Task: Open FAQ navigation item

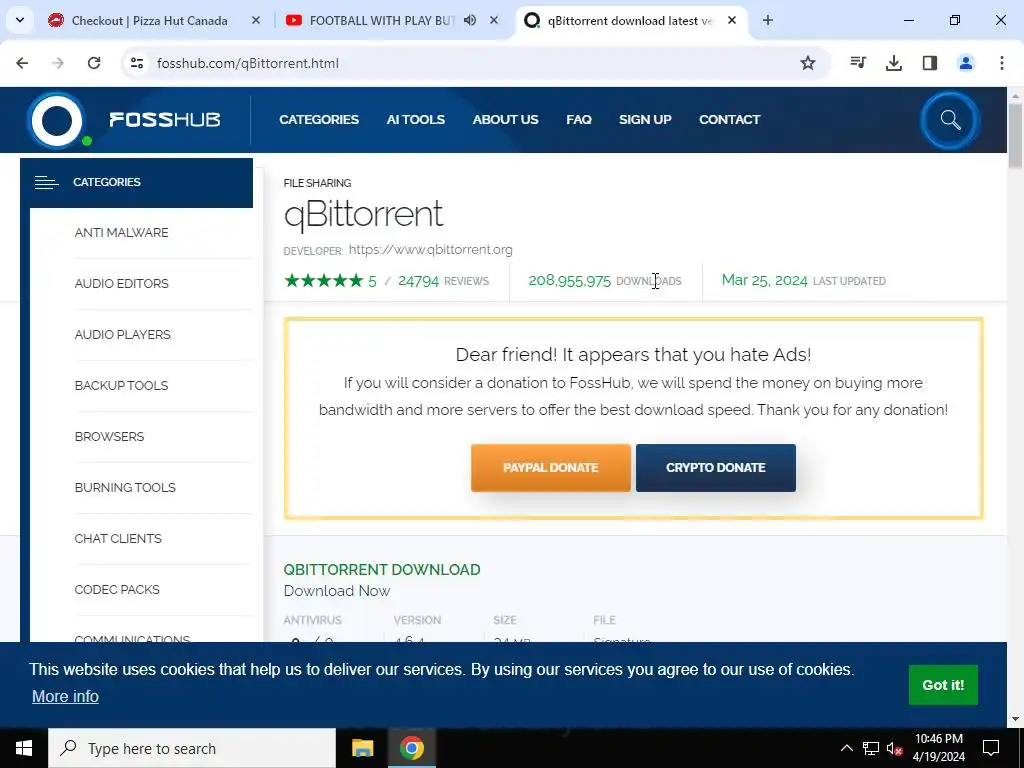Action: click(x=579, y=120)
